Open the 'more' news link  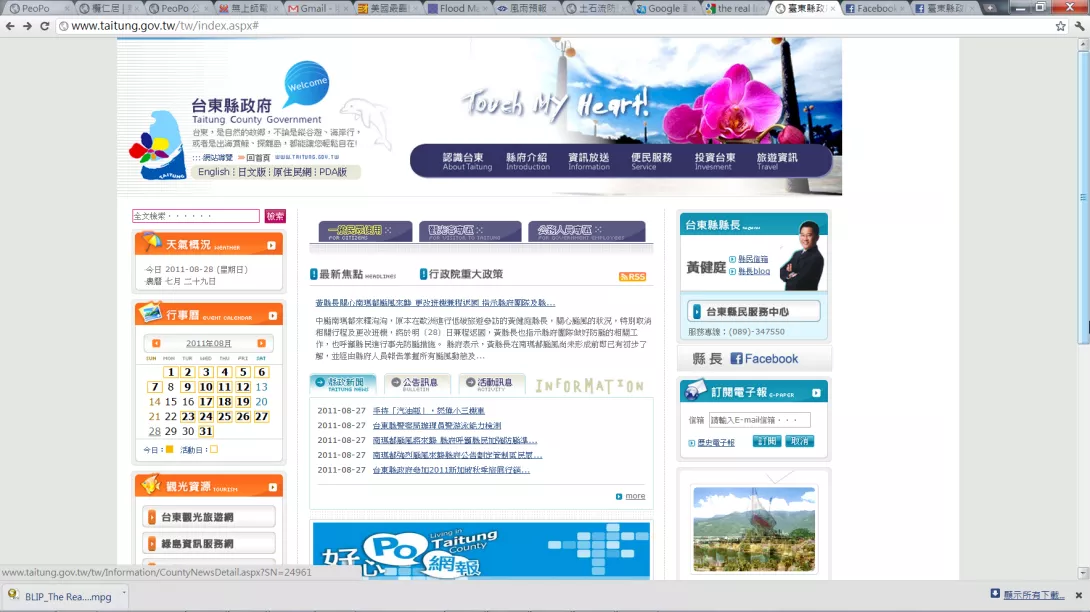pyautogui.click(x=635, y=496)
